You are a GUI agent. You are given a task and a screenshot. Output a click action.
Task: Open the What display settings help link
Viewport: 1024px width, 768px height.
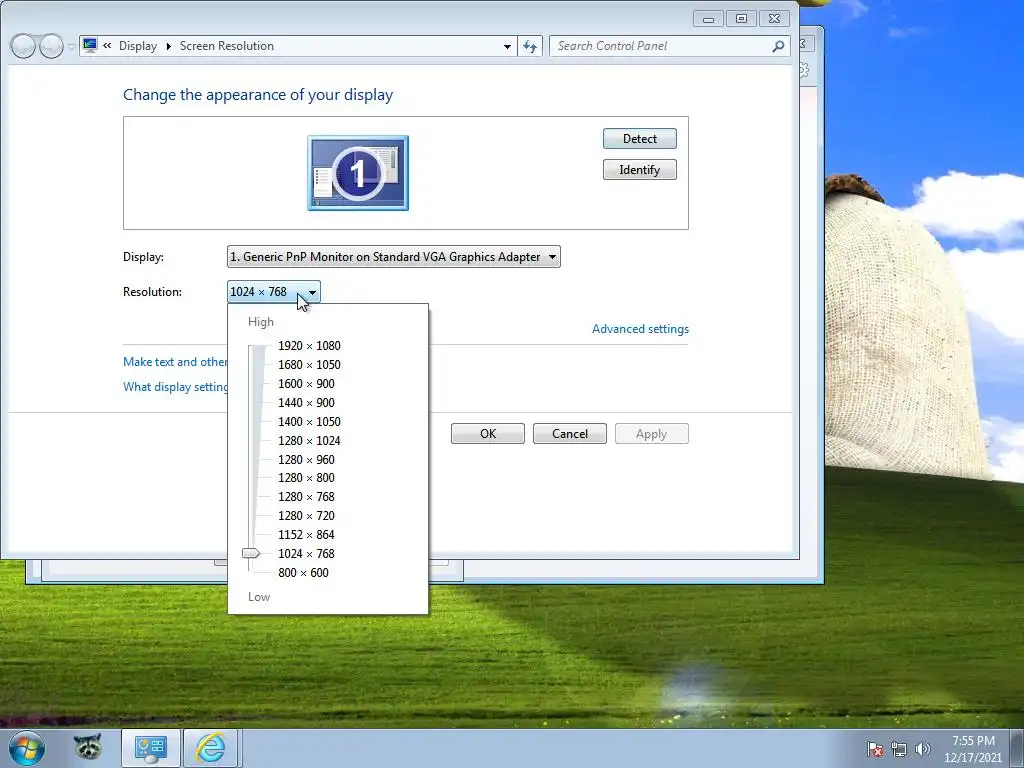click(175, 387)
